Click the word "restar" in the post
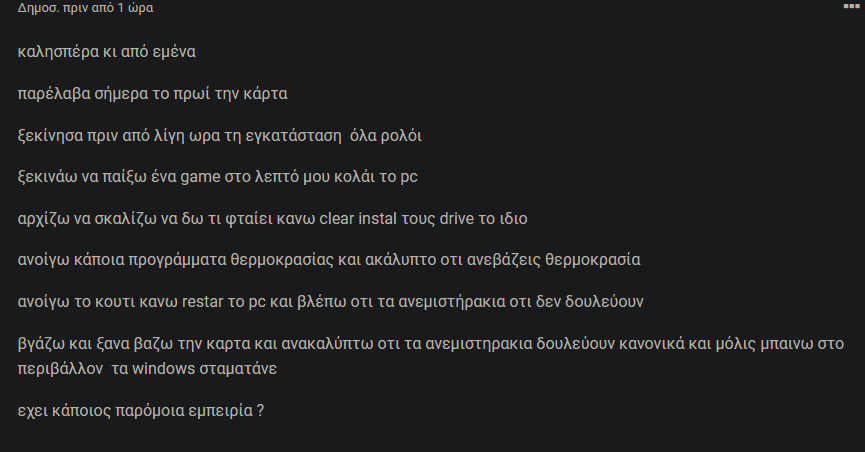Viewport: 865px width, 452px height. (x=202, y=302)
